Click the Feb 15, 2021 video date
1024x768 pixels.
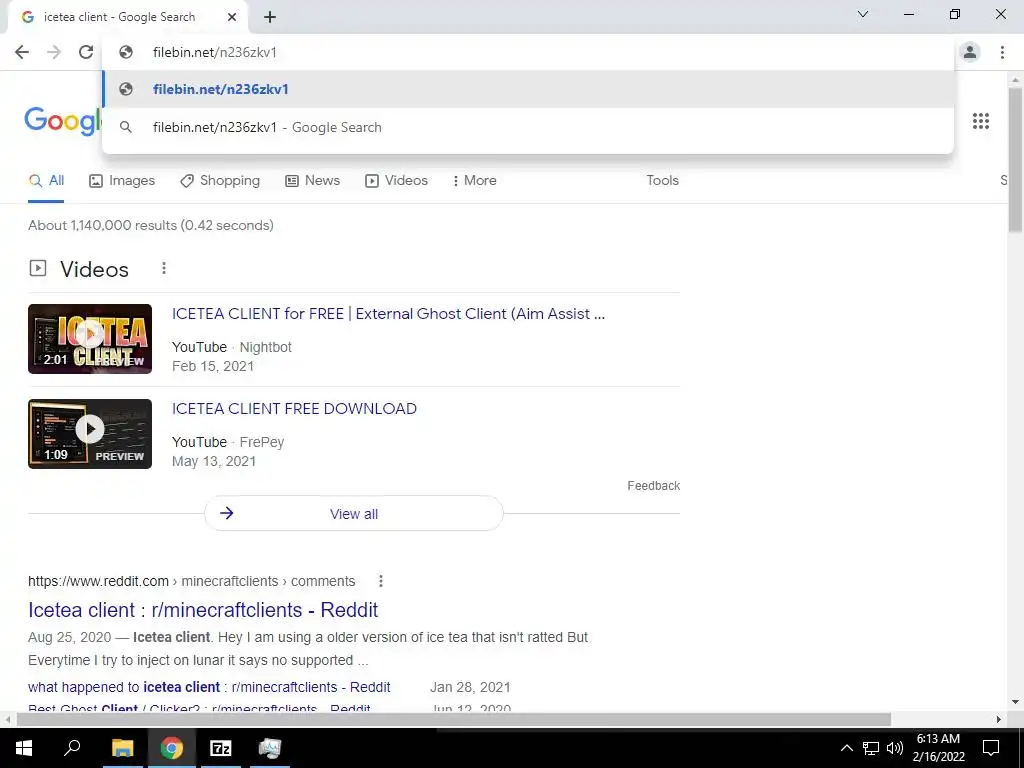pyautogui.click(x=213, y=366)
